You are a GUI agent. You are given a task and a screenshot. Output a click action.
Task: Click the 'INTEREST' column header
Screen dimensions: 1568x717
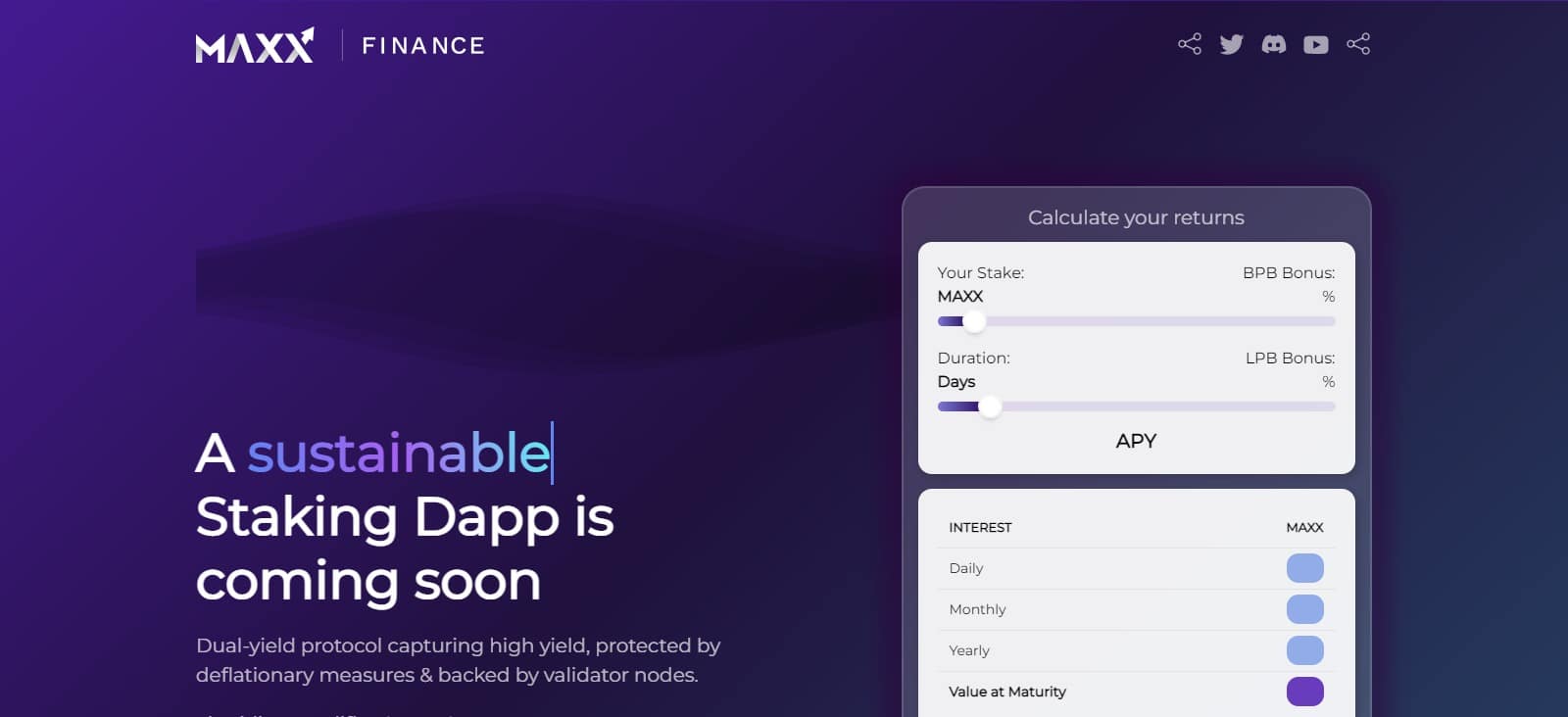point(980,527)
